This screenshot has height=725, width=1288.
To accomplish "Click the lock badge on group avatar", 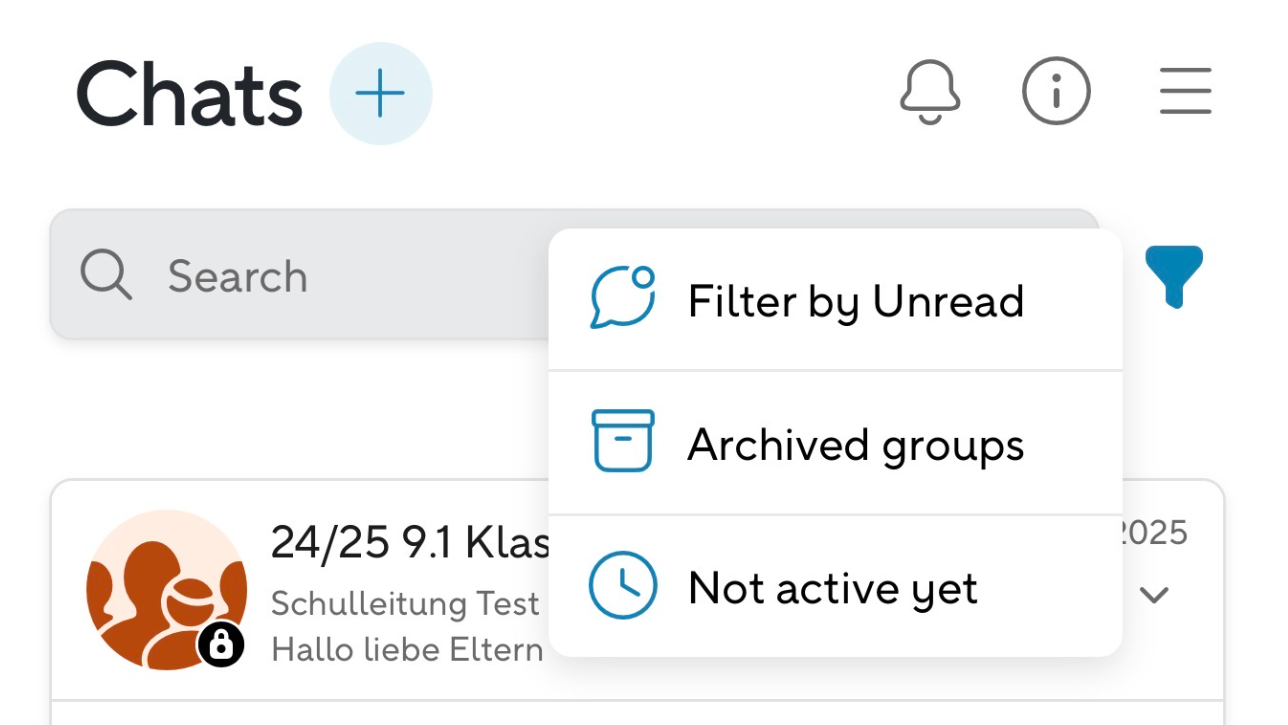I will [x=221, y=645].
